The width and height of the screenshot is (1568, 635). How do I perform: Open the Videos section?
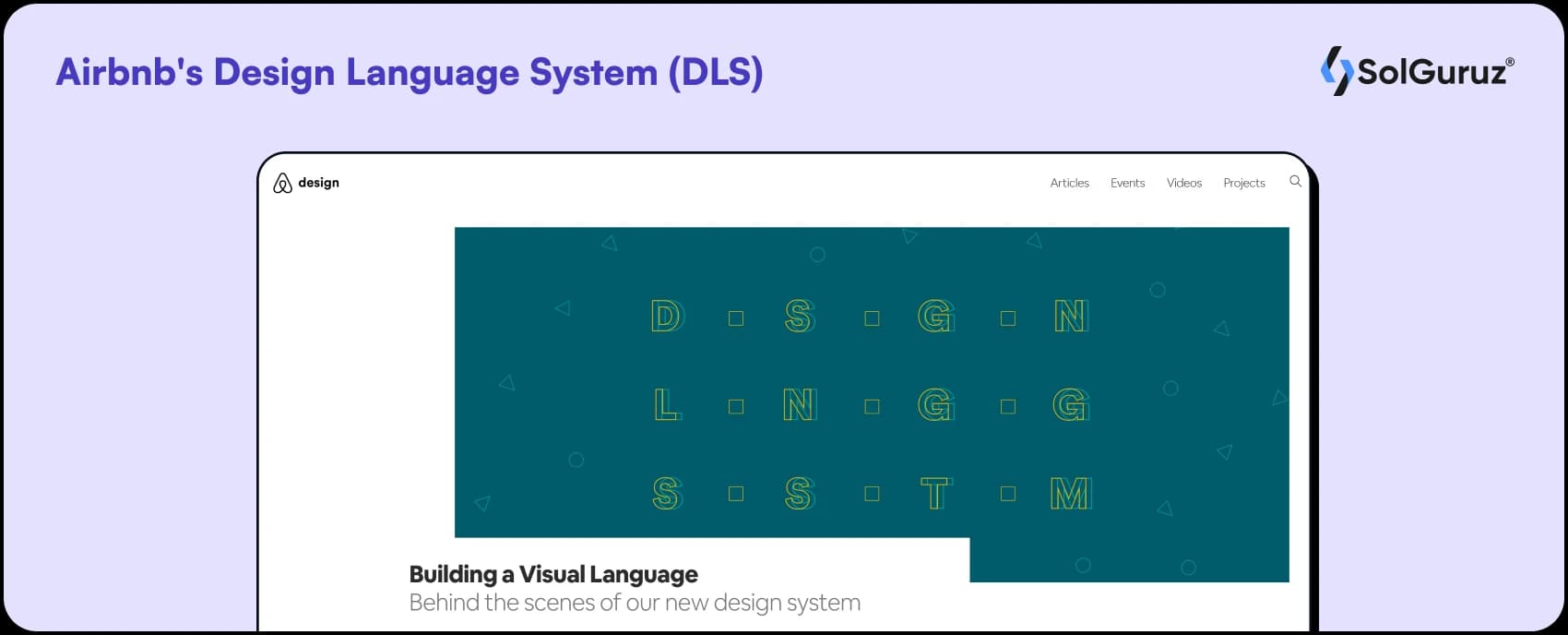[x=1183, y=183]
